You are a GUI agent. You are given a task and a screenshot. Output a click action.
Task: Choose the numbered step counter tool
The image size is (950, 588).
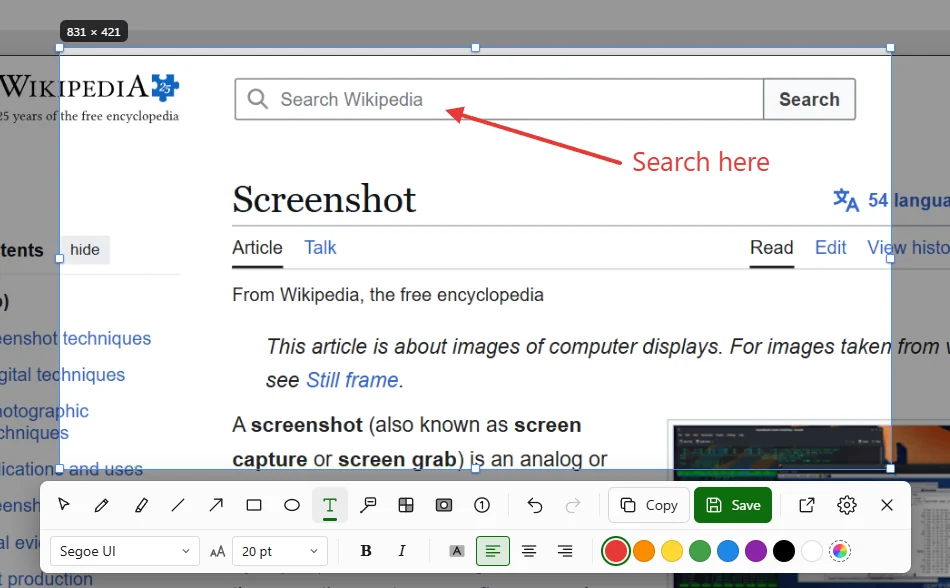coord(482,505)
